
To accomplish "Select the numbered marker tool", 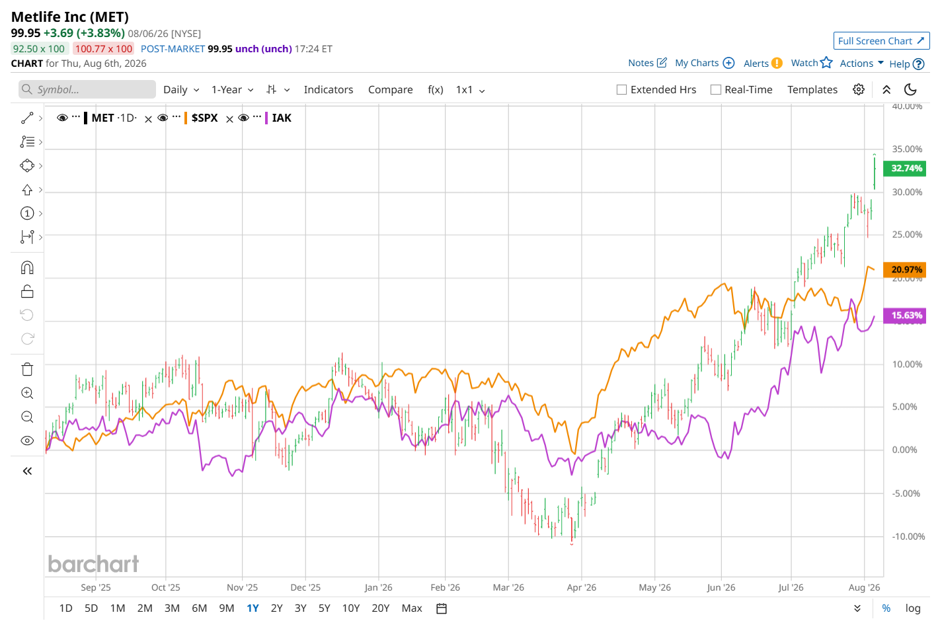I will (x=27, y=213).
